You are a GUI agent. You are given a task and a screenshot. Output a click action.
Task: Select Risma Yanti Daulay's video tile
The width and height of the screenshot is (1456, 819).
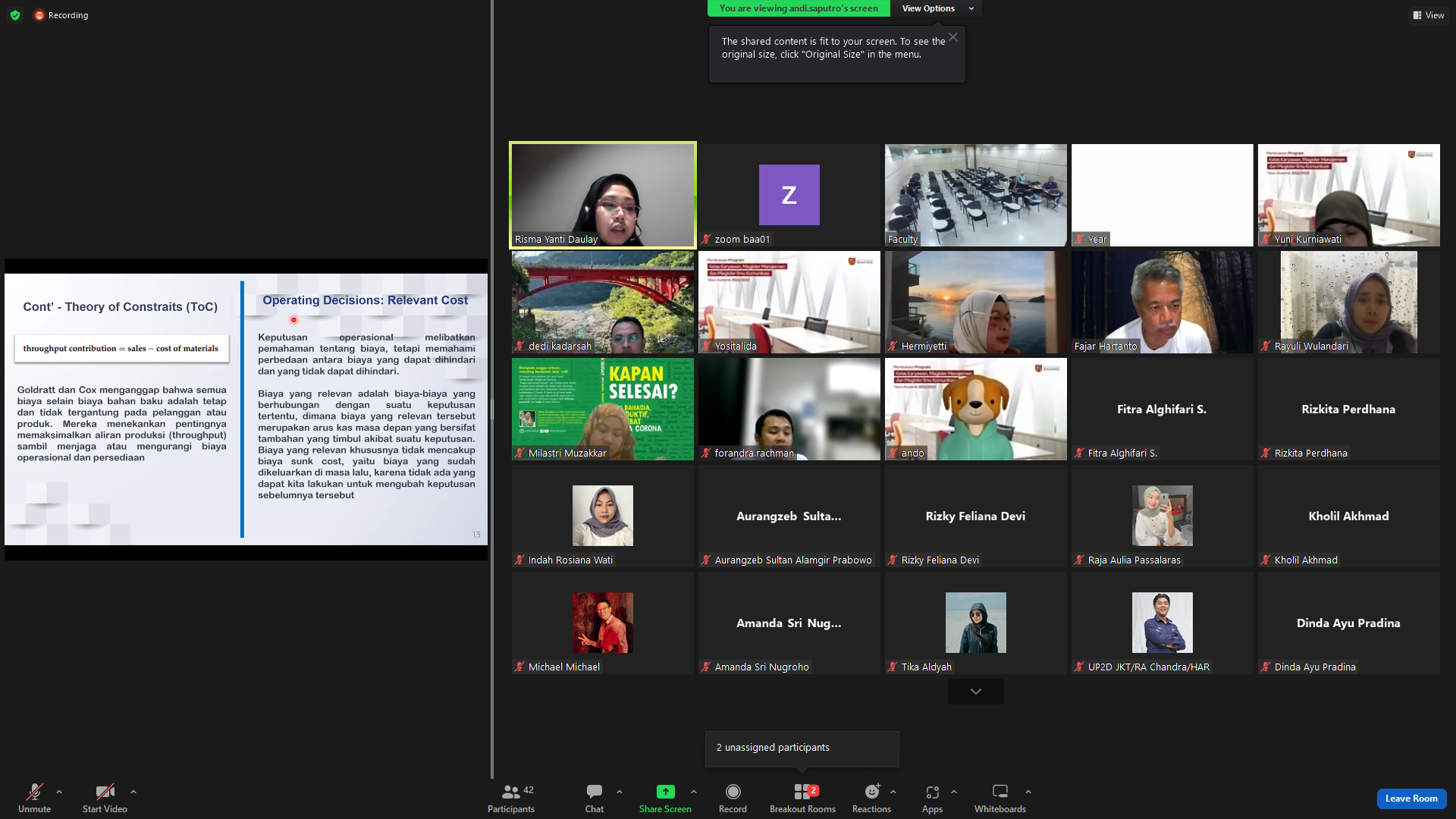603,195
